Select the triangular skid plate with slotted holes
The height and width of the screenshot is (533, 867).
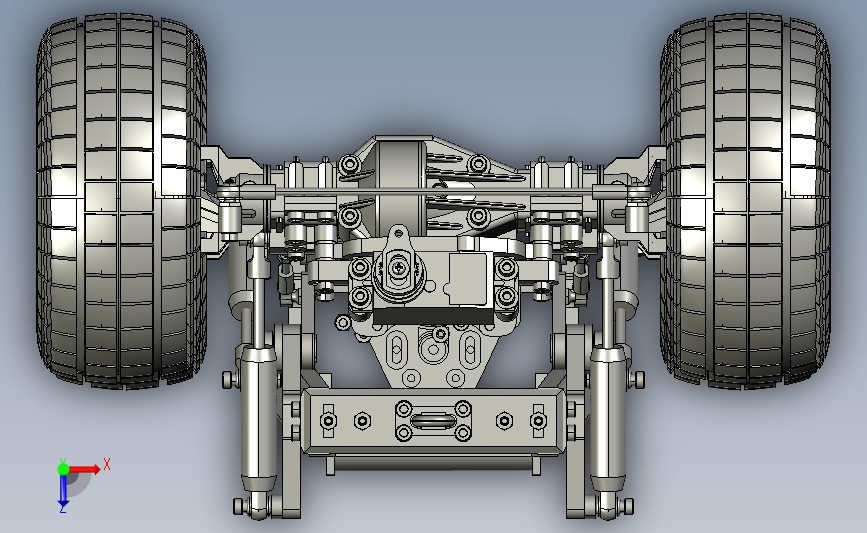pyautogui.click(x=434, y=357)
